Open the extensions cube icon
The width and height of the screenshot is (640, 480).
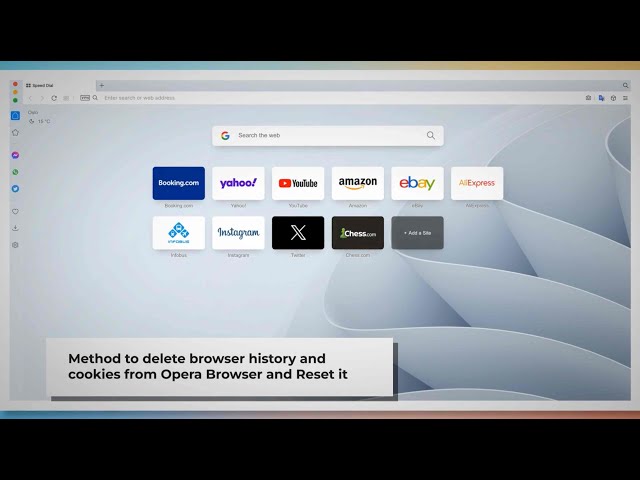pos(613,98)
